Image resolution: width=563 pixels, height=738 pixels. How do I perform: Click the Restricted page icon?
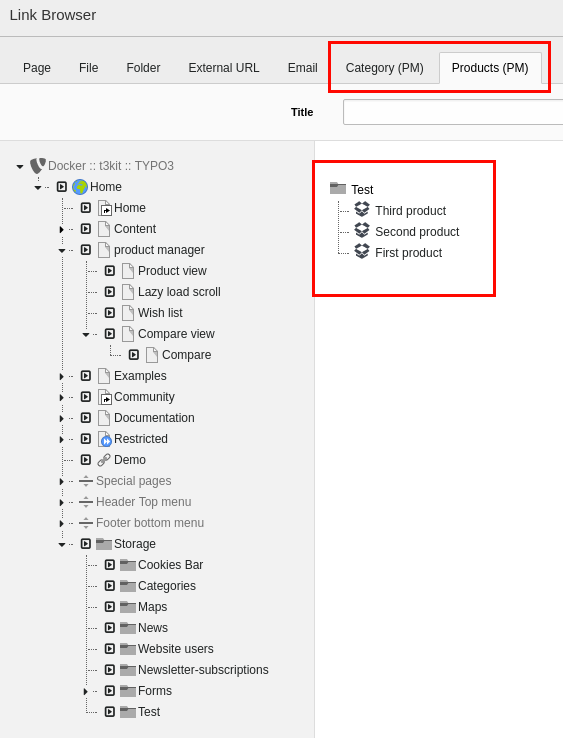click(105, 439)
